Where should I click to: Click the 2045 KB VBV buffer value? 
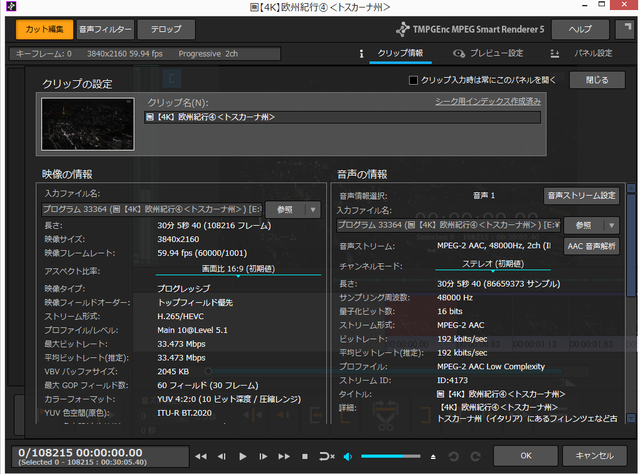[x=173, y=372]
